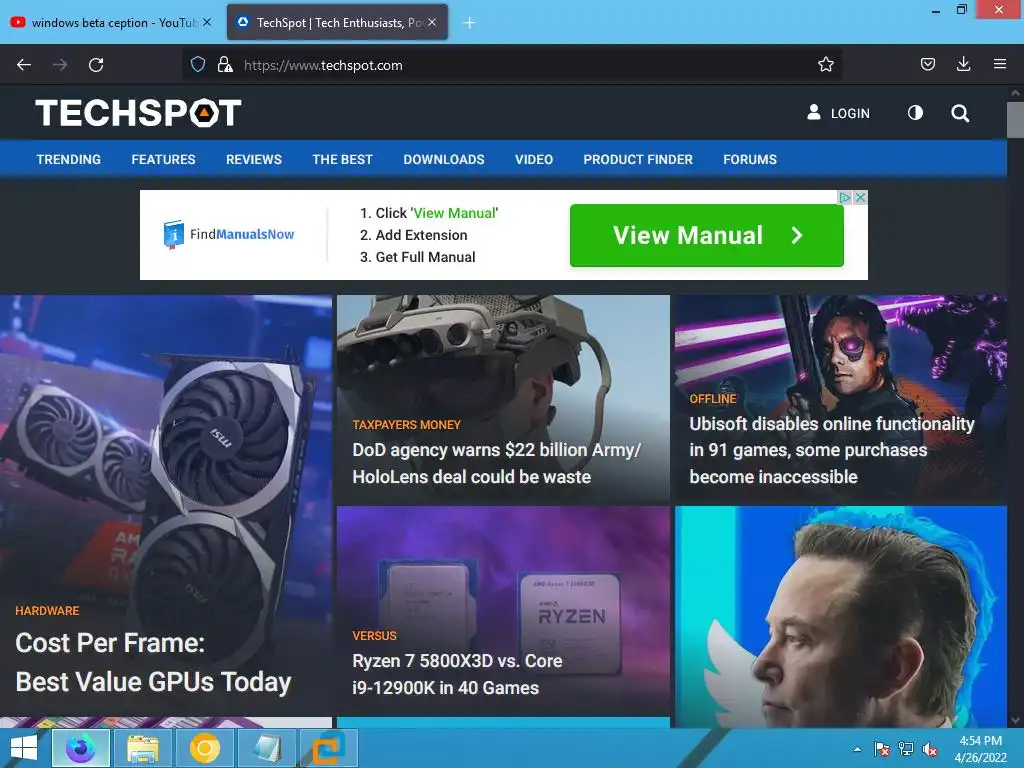Show hidden tray icons arrow
Viewport: 1024px width, 768px height.
click(857, 749)
